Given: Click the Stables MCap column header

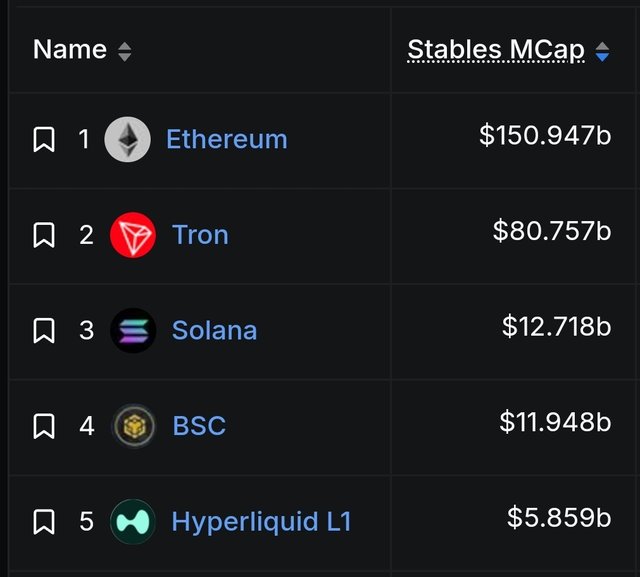Looking at the screenshot, I should 496,50.
